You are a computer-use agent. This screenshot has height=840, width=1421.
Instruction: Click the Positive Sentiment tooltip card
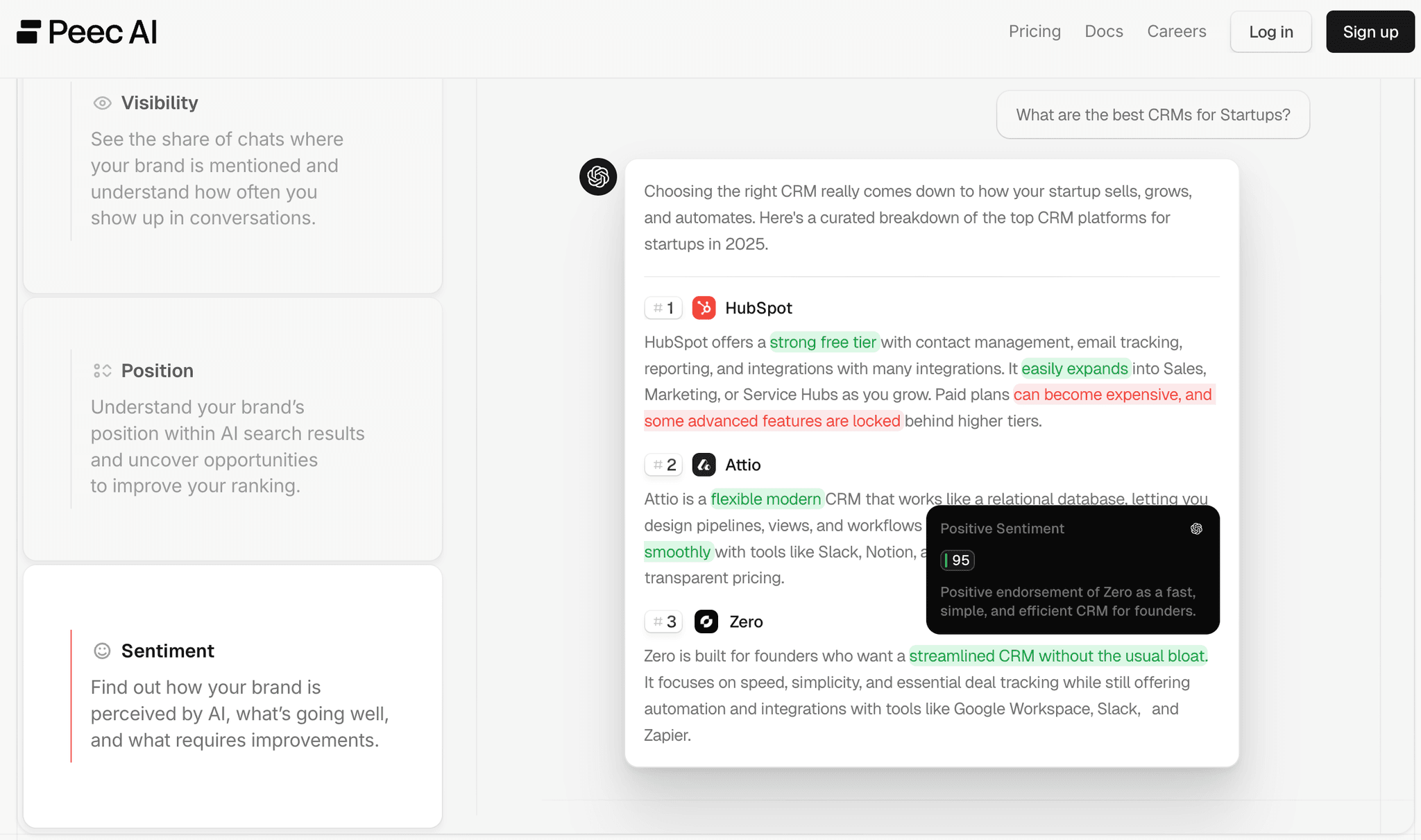[x=1073, y=570]
